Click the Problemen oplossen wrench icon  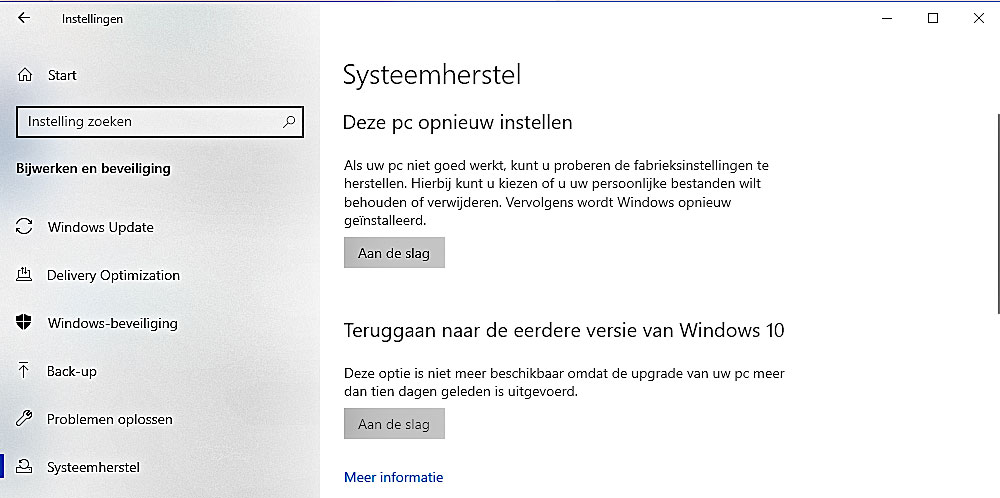coord(24,419)
